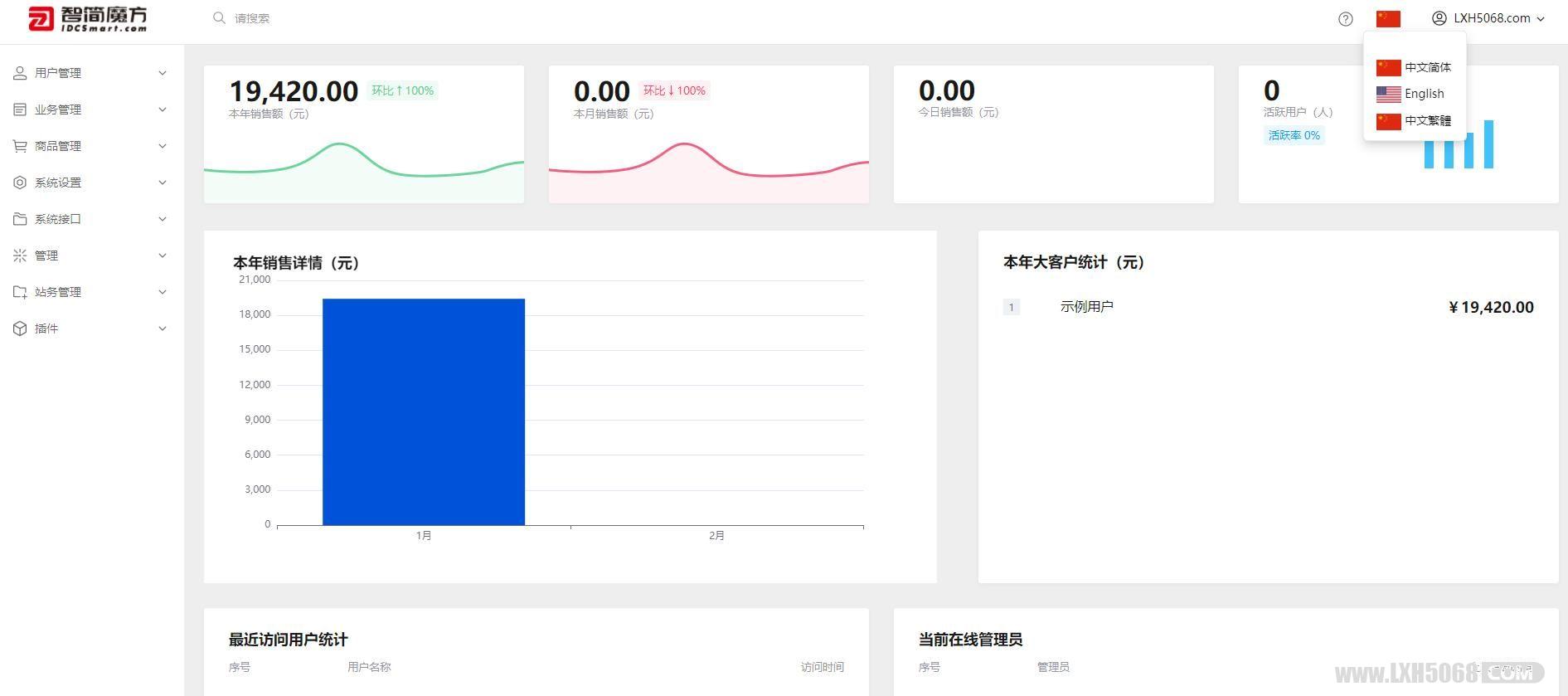Select English language option
The image size is (1568, 696).
point(1415,94)
